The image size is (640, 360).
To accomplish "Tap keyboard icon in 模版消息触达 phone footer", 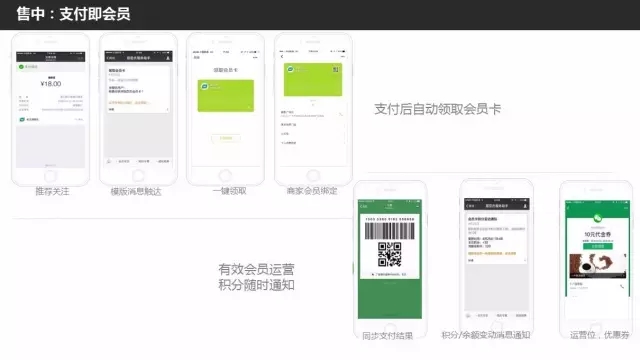I will coord(109,162).
